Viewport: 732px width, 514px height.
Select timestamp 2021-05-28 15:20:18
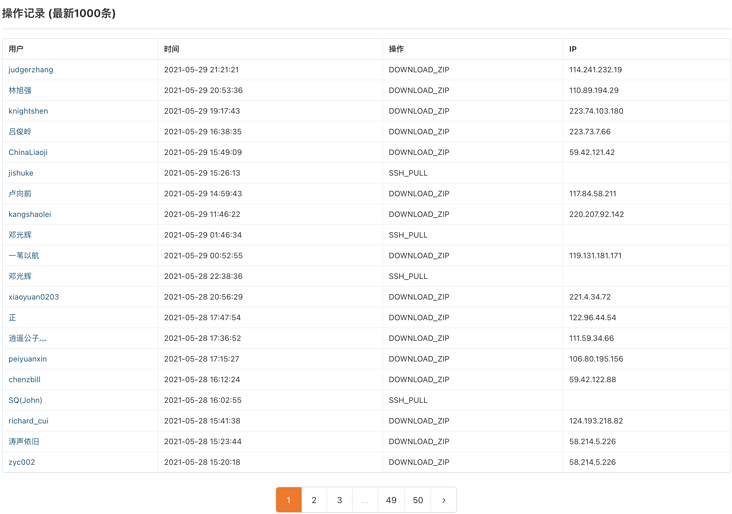click(202, 462)
